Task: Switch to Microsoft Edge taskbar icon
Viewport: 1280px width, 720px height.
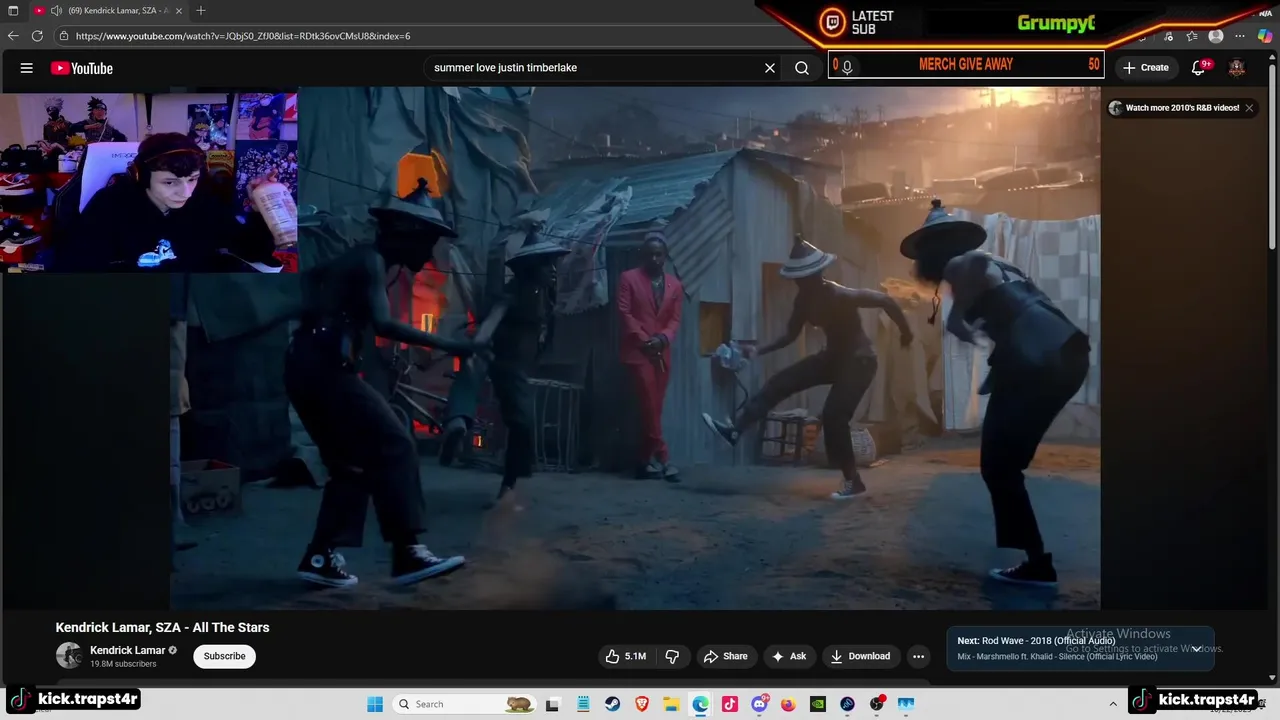Action: click(x=701, y=704)
